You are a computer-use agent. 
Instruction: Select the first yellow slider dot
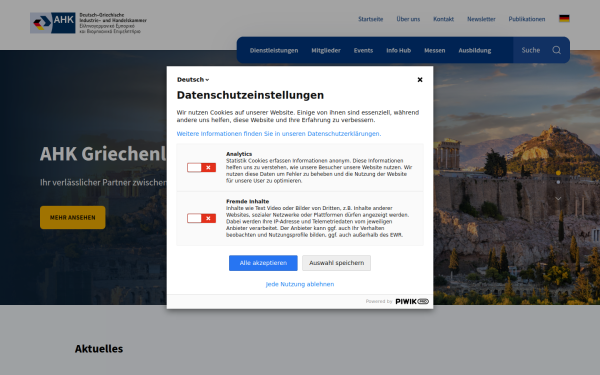(x=558, y=173)
